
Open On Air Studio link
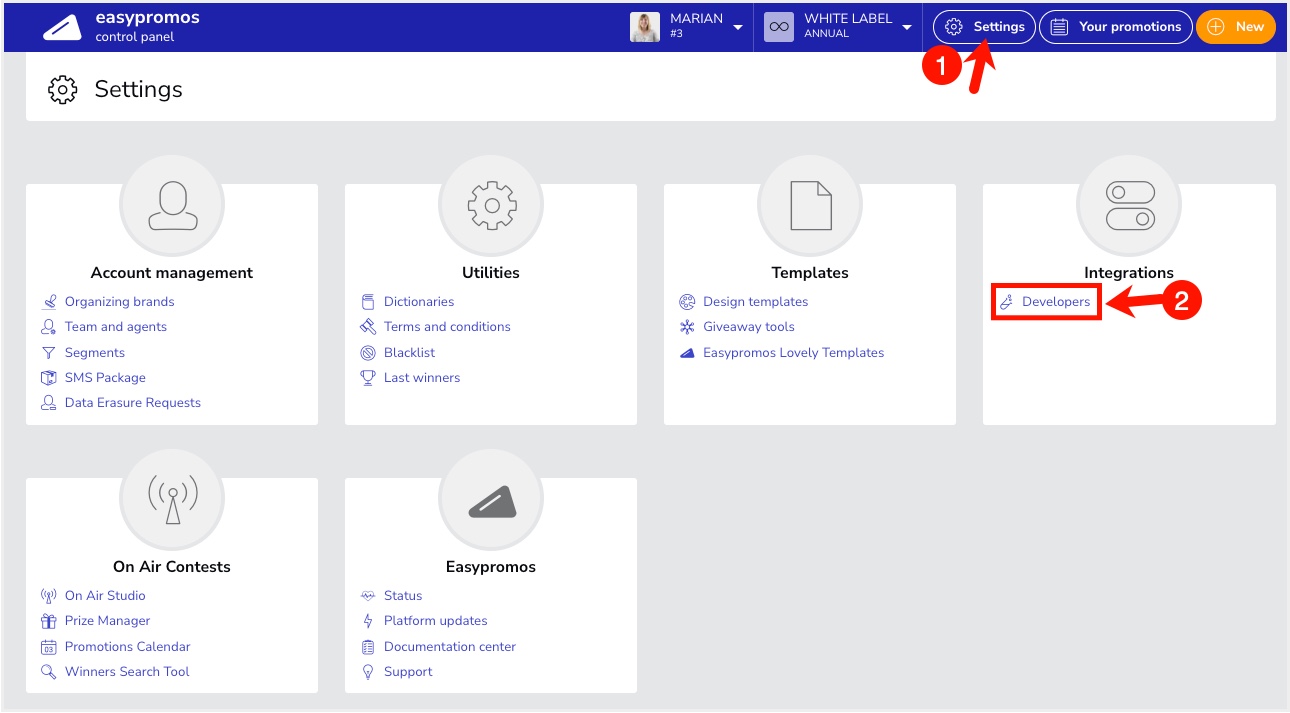(105, 596)
